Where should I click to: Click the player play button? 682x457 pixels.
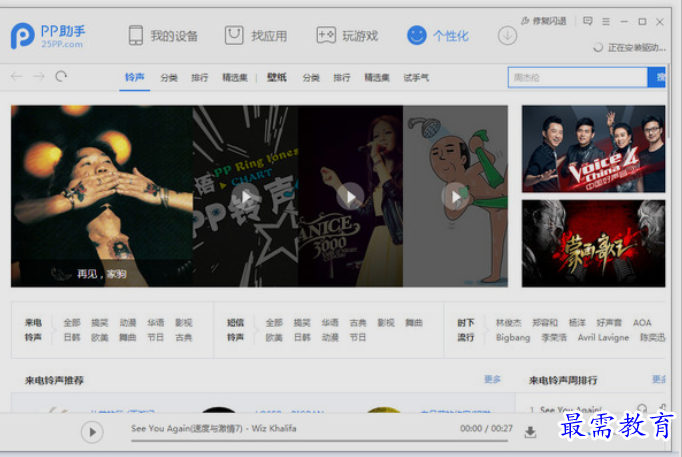coord(92,432)
